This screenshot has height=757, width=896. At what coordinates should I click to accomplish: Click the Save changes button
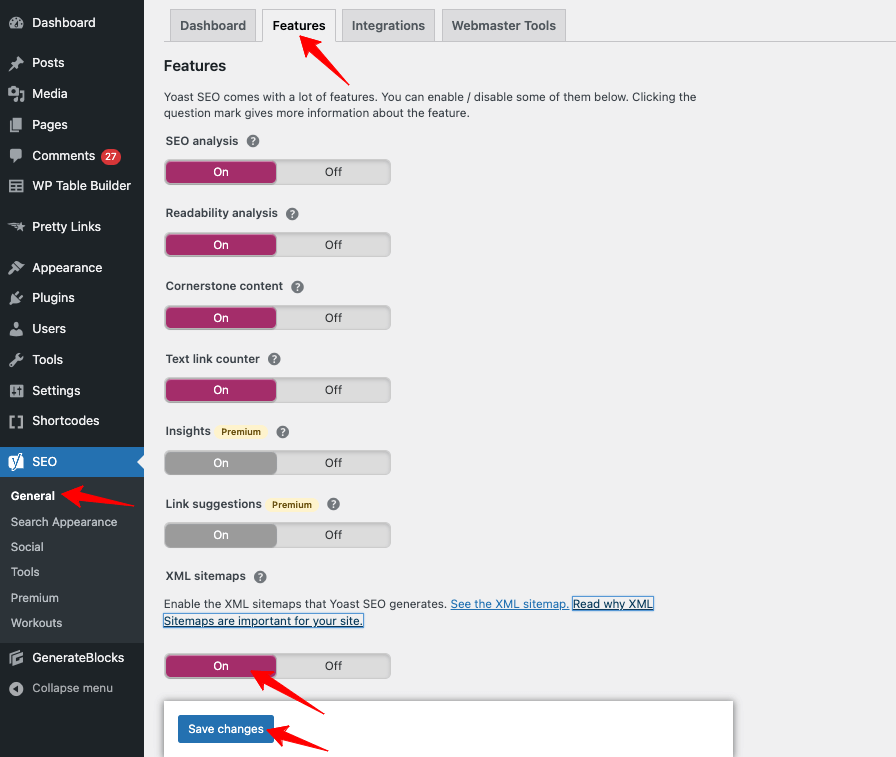(226, 729)
